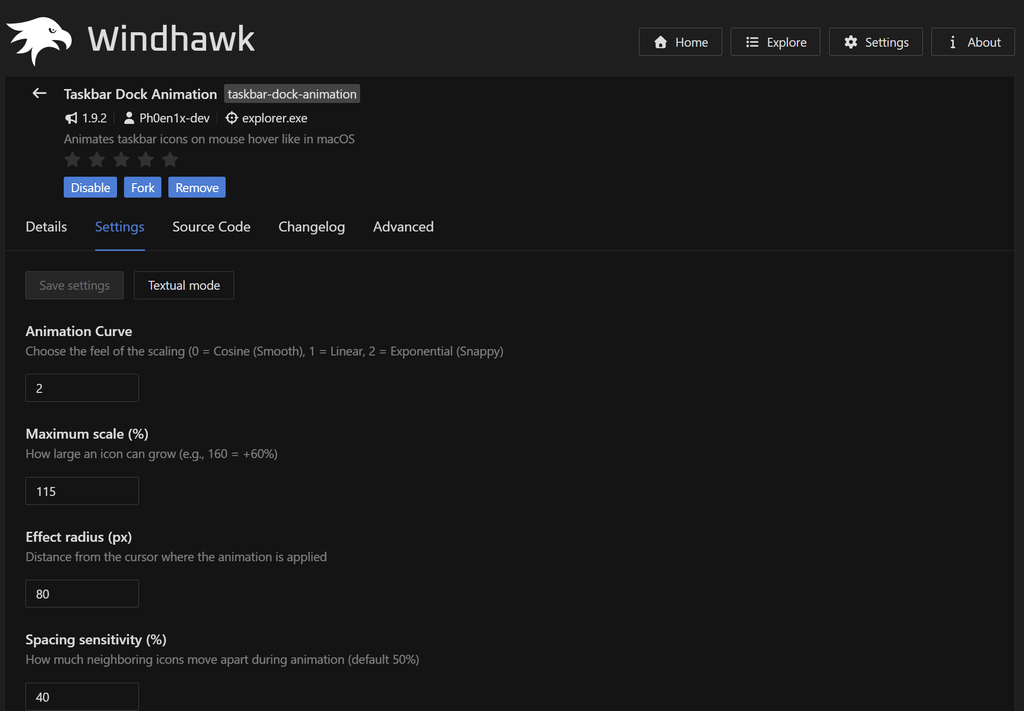
Task: Click the Windhawk eagle logo
Action: click(39, 40)
